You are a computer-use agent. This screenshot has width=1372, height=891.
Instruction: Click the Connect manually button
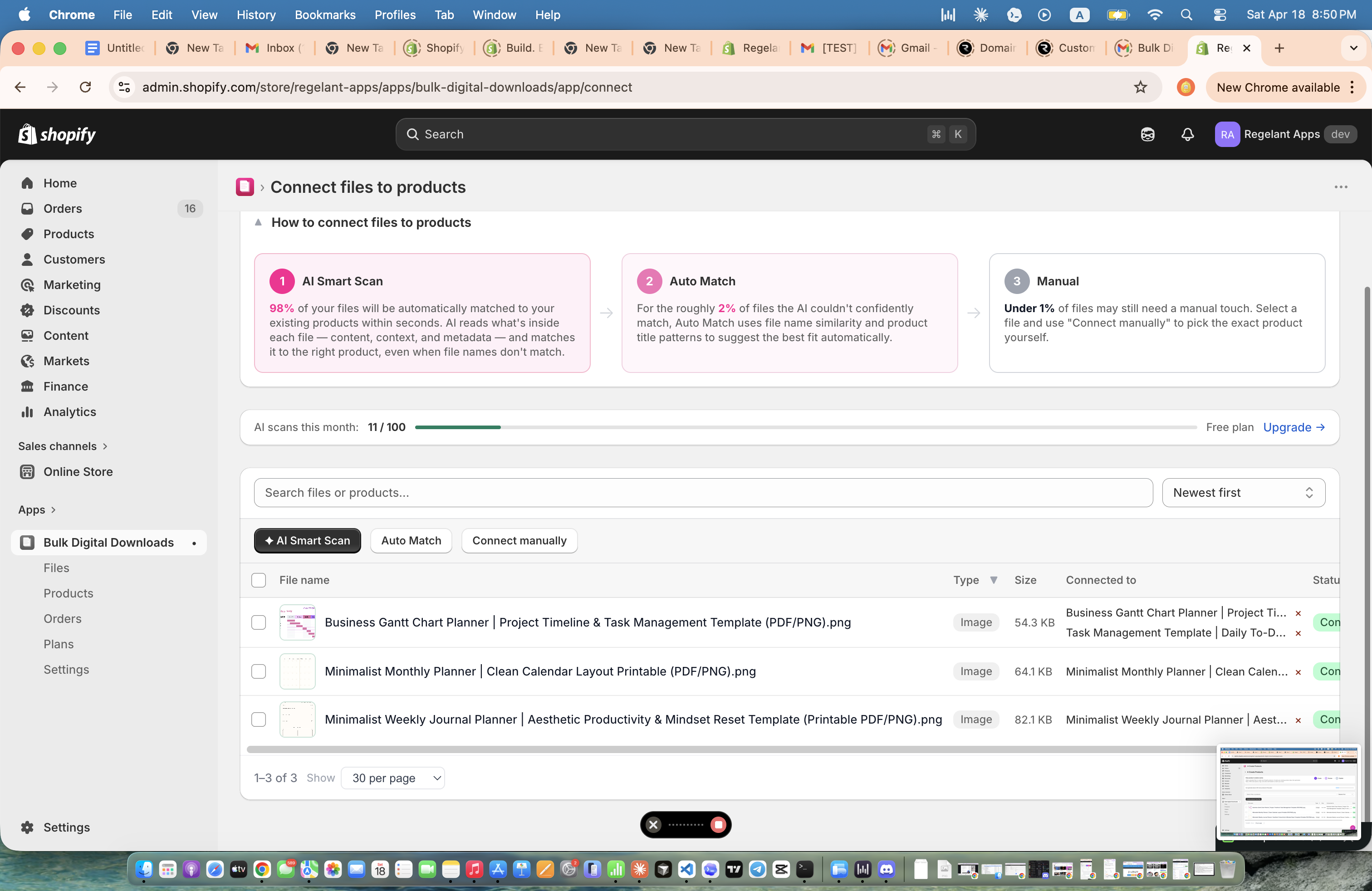click(x=519, y=541)
